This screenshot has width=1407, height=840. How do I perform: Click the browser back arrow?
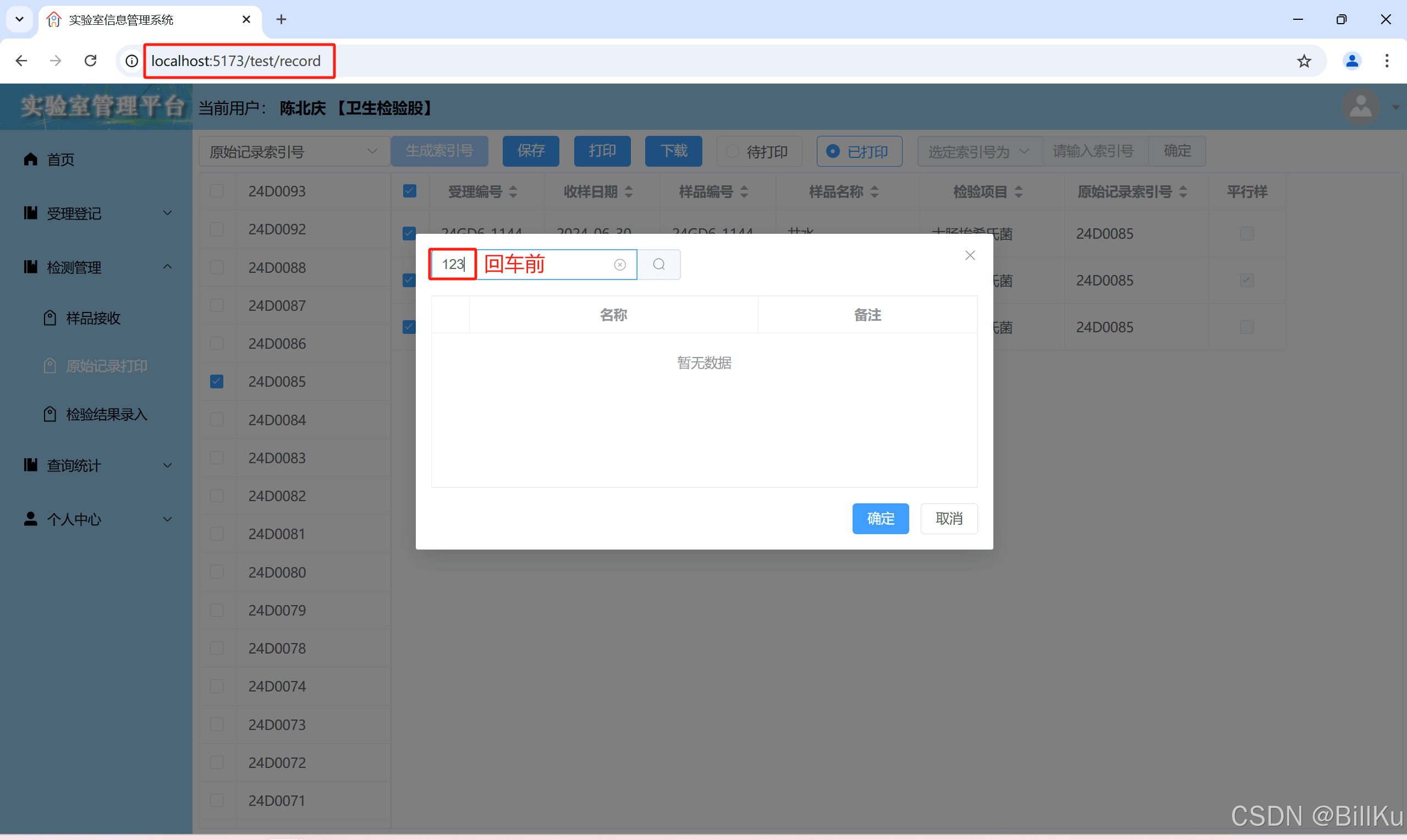click(x=21, y=61)
